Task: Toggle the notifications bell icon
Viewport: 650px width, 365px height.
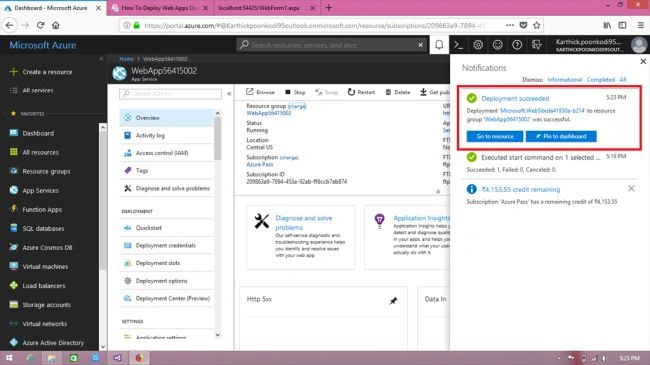Action: pos(439,45)
